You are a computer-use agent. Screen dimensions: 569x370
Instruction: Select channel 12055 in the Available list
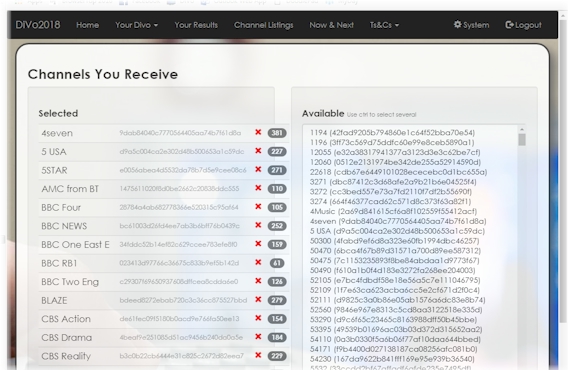[x=395, y=152]
